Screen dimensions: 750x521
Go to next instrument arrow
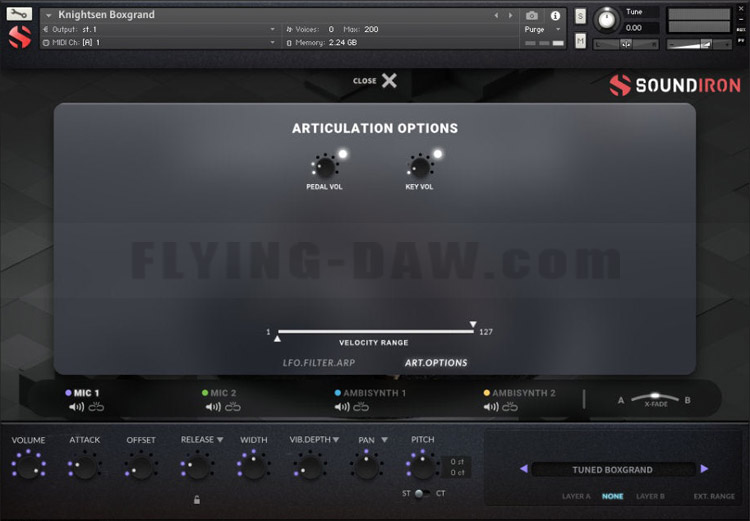pyautogui.click(x=510, y=15)
